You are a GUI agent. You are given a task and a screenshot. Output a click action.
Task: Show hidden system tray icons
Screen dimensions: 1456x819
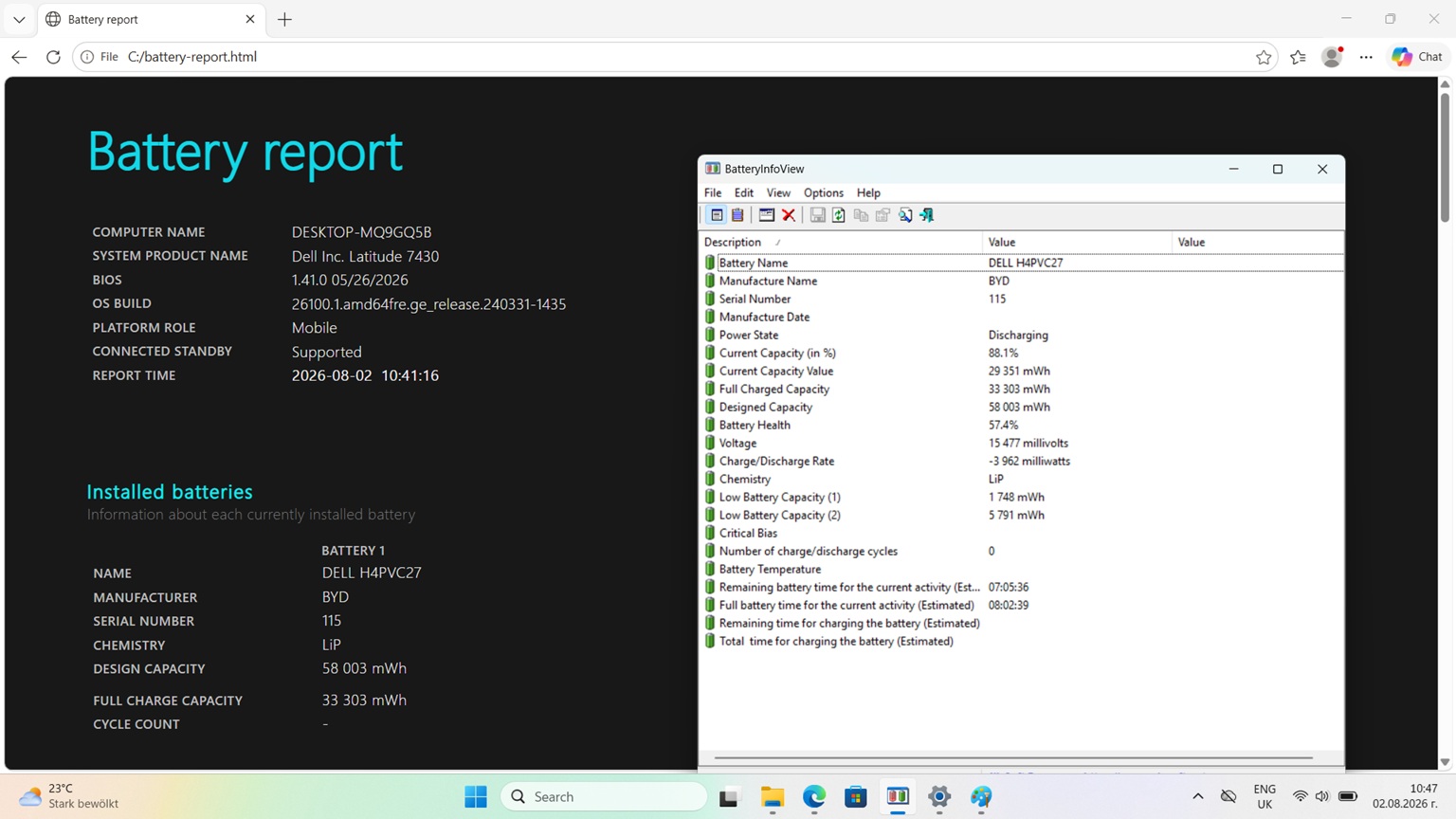[1198, 796]
